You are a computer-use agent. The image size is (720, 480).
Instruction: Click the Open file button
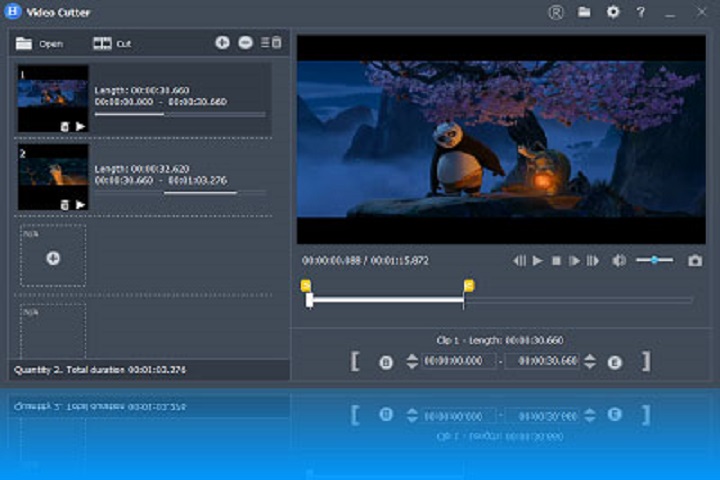(38, 44)
